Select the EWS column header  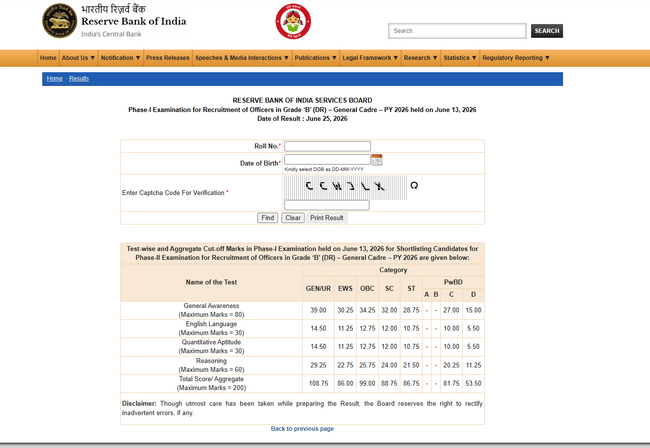tap(345, 289)
